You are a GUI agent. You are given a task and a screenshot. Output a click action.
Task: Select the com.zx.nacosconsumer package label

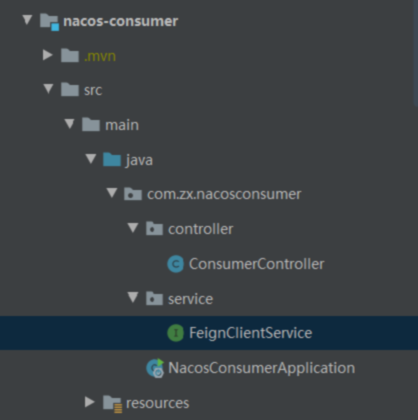(x=224, y=194)
